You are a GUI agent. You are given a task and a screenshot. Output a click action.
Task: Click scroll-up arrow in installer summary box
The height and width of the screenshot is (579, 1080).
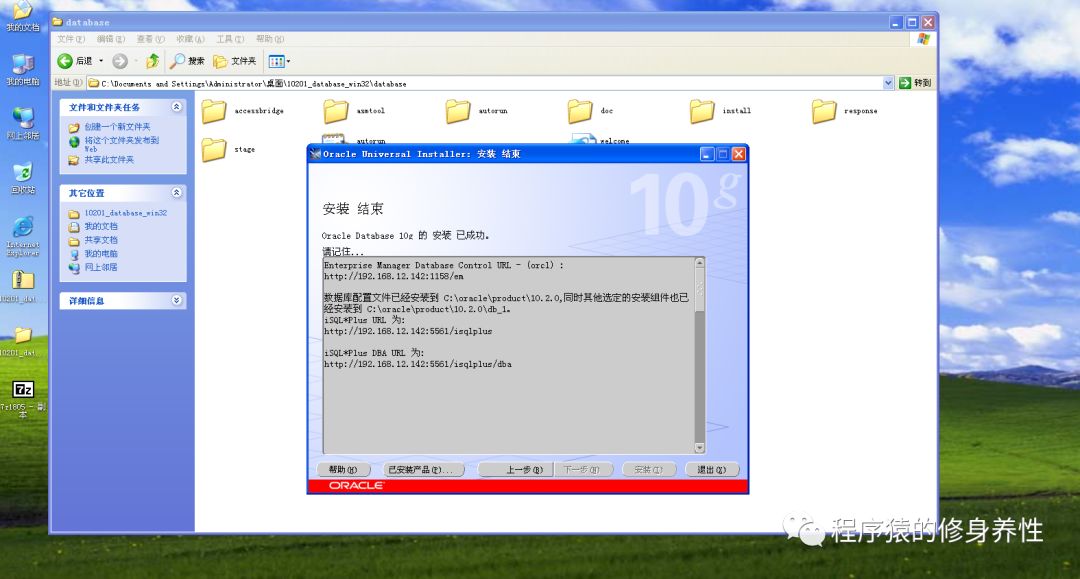point(700,263)
